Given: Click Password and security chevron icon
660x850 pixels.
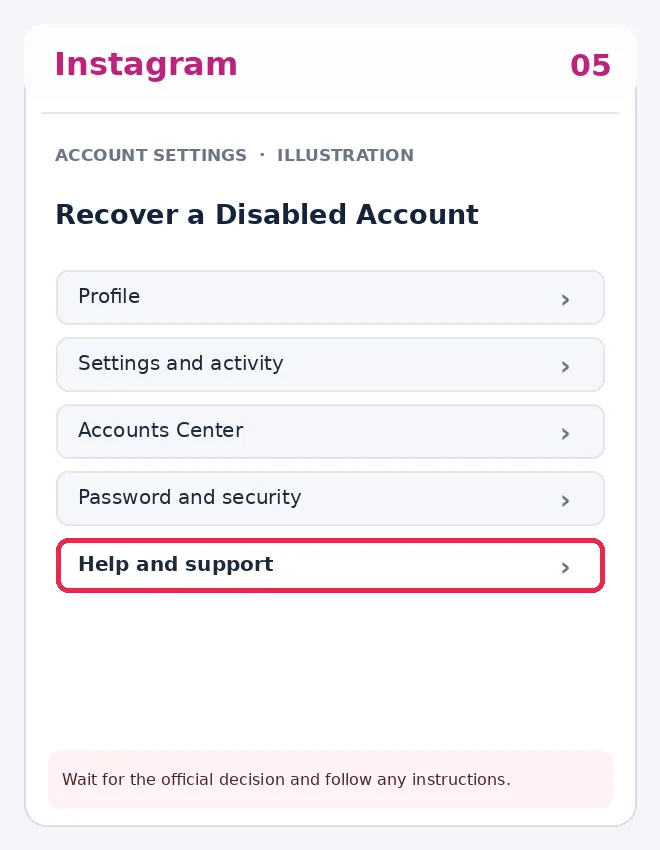Looking at the screenshot, I should click(565, 501).
